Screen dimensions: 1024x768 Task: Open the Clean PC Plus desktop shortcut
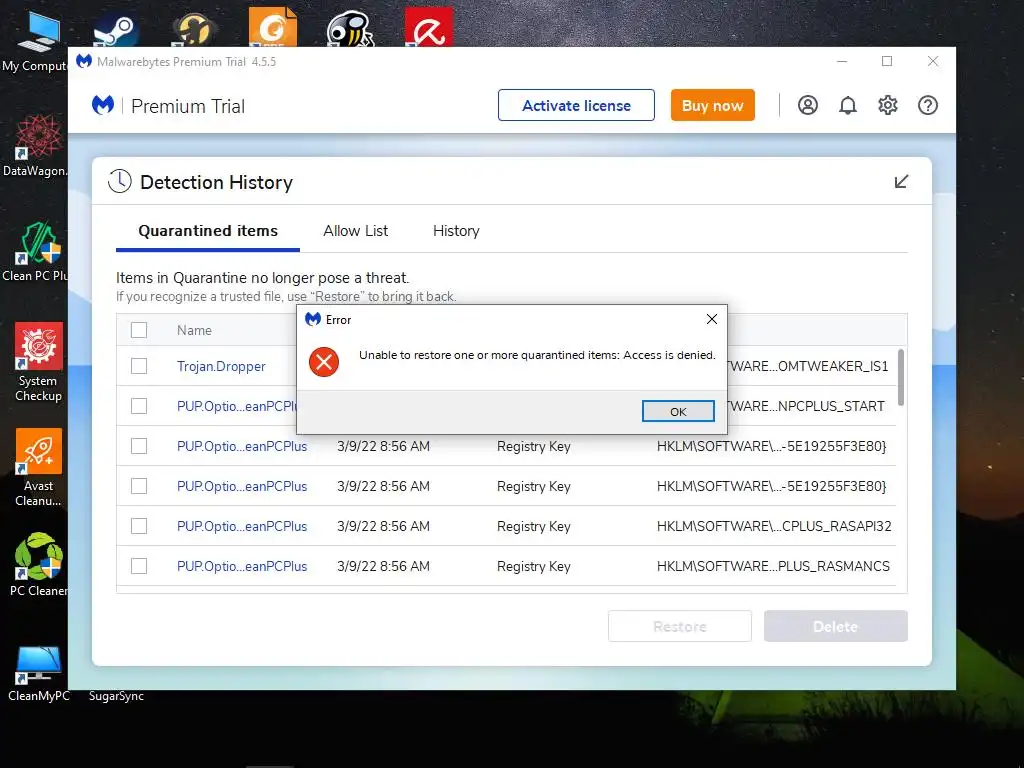click(x=37, y=252)
